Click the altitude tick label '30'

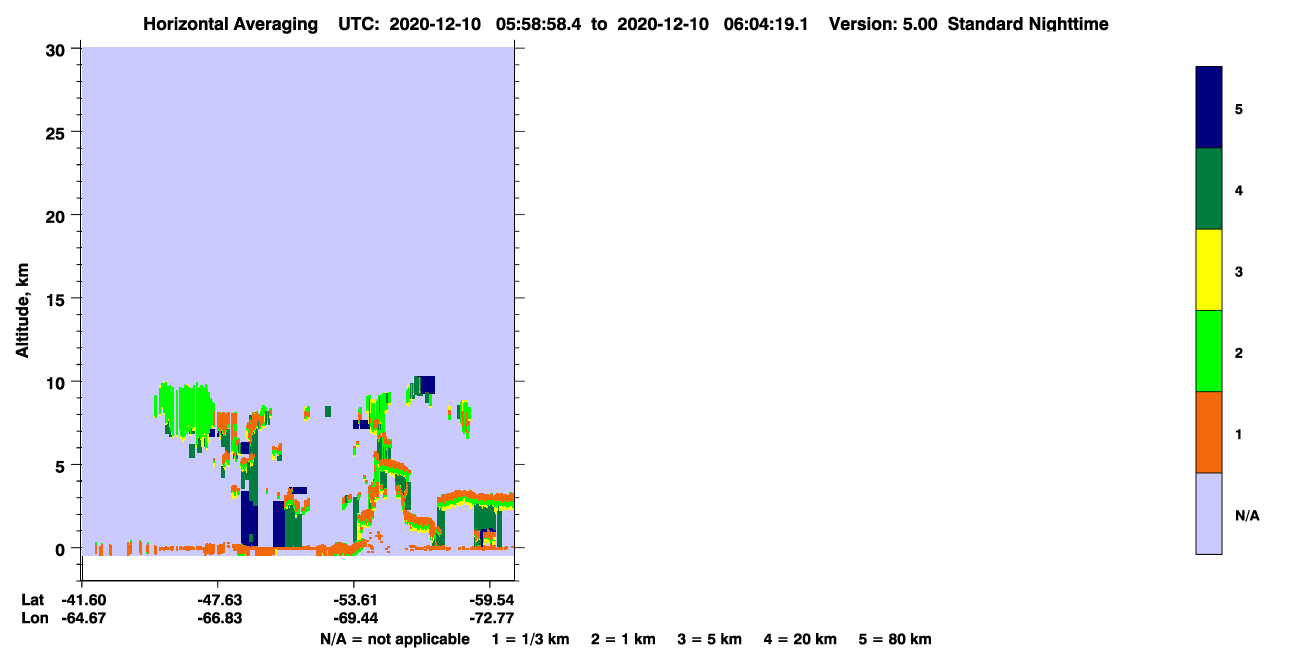click(58, 50)
